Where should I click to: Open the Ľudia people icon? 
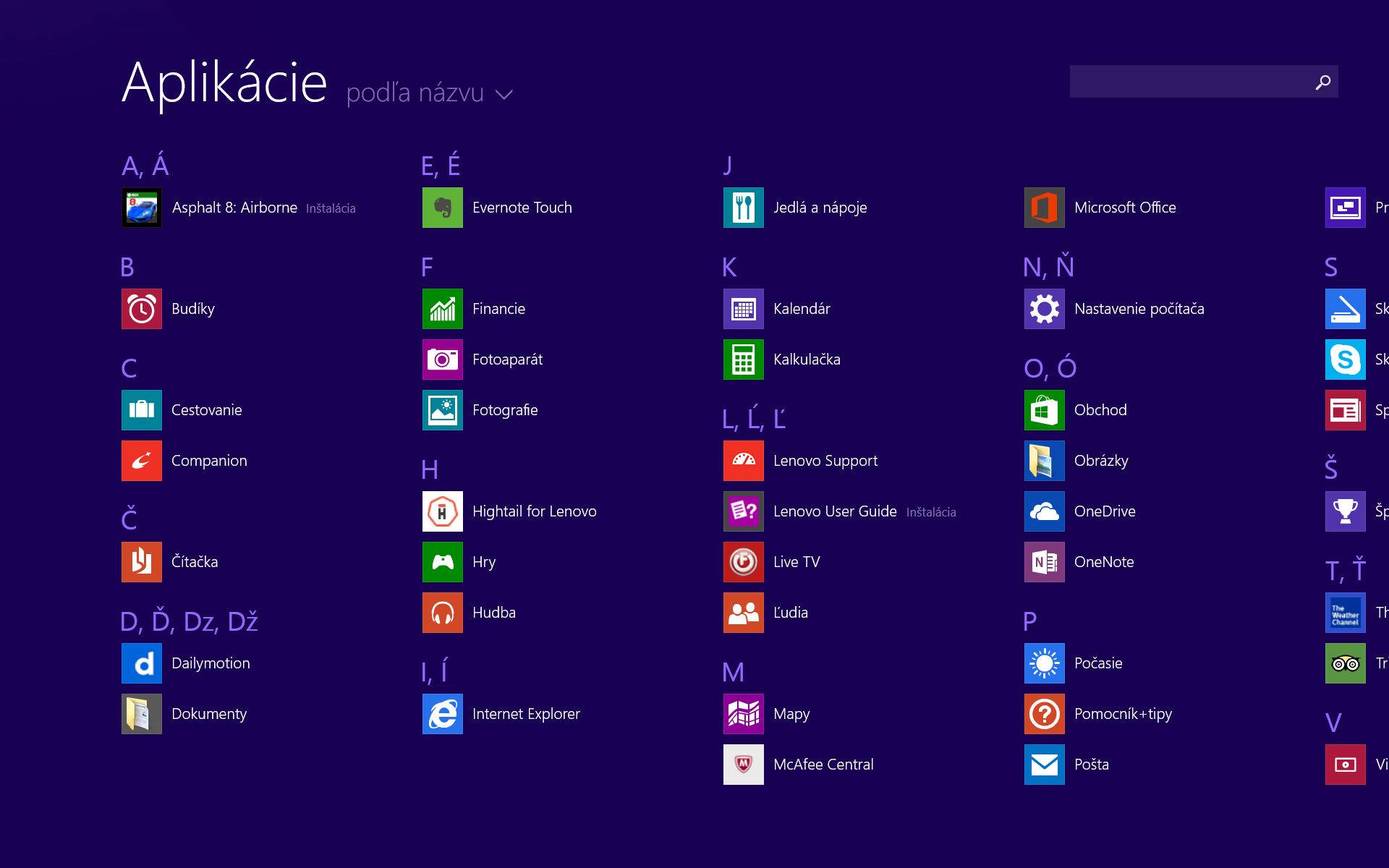[743, 613]
